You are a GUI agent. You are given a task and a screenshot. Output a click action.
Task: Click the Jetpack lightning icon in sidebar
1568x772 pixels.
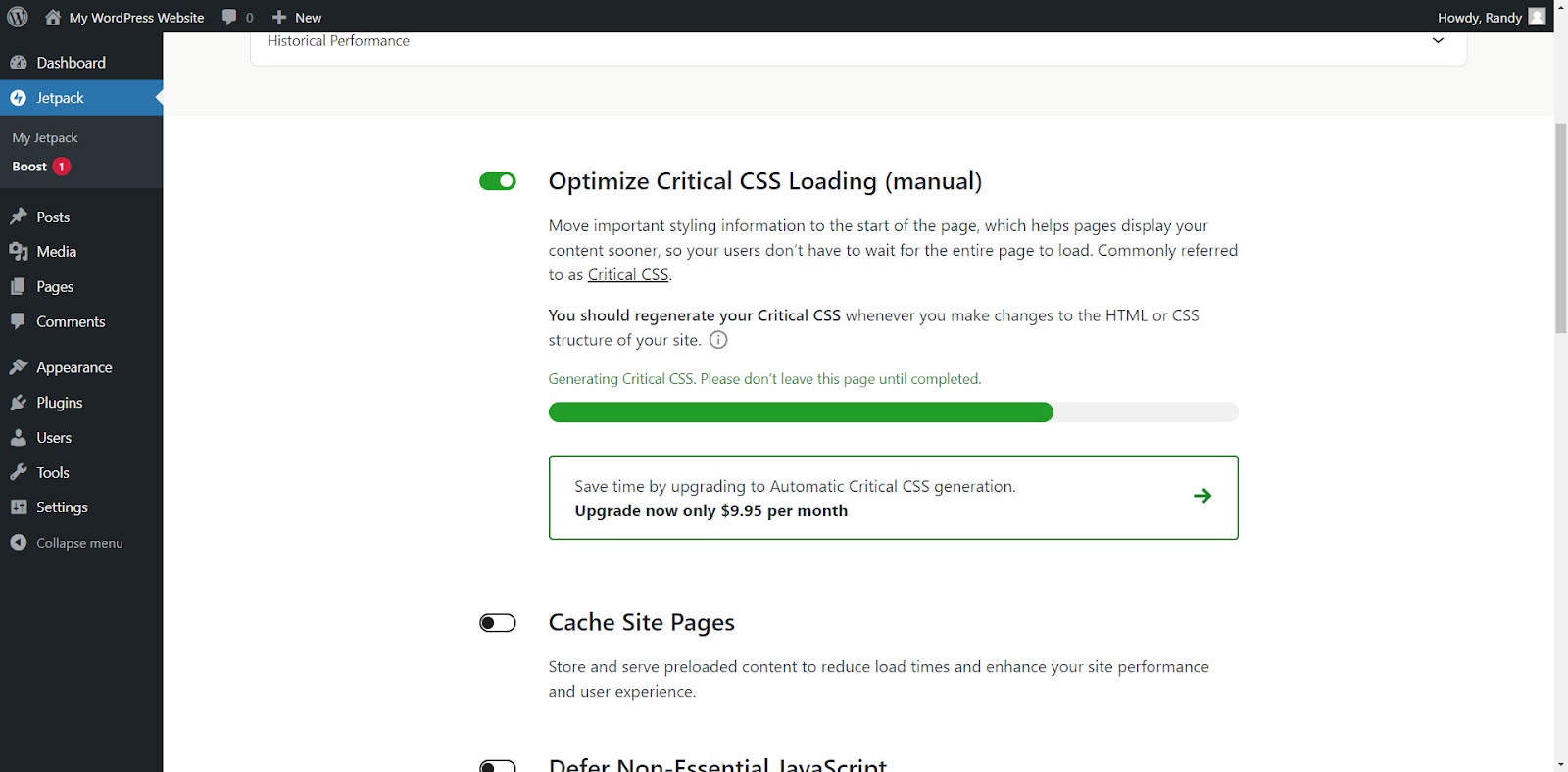pyautogui.click(x=19, y=98)
